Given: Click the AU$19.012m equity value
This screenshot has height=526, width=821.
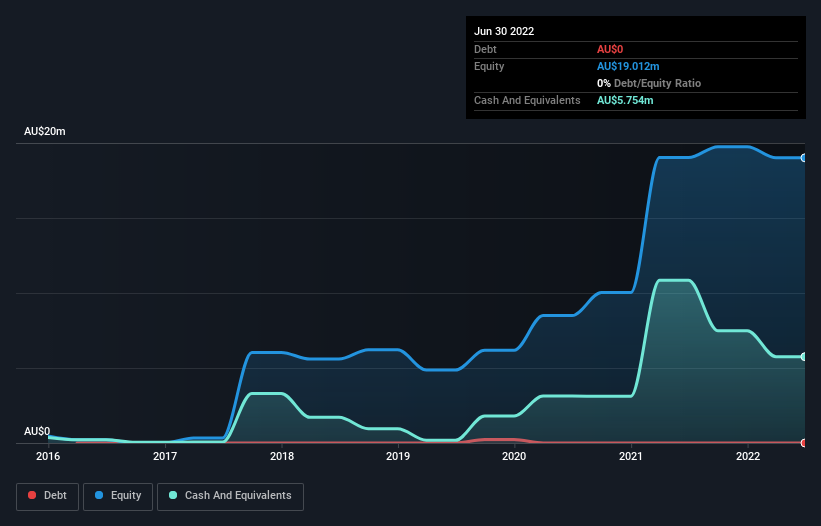Looking at the screenshot, I should click(x=628, y=66).
